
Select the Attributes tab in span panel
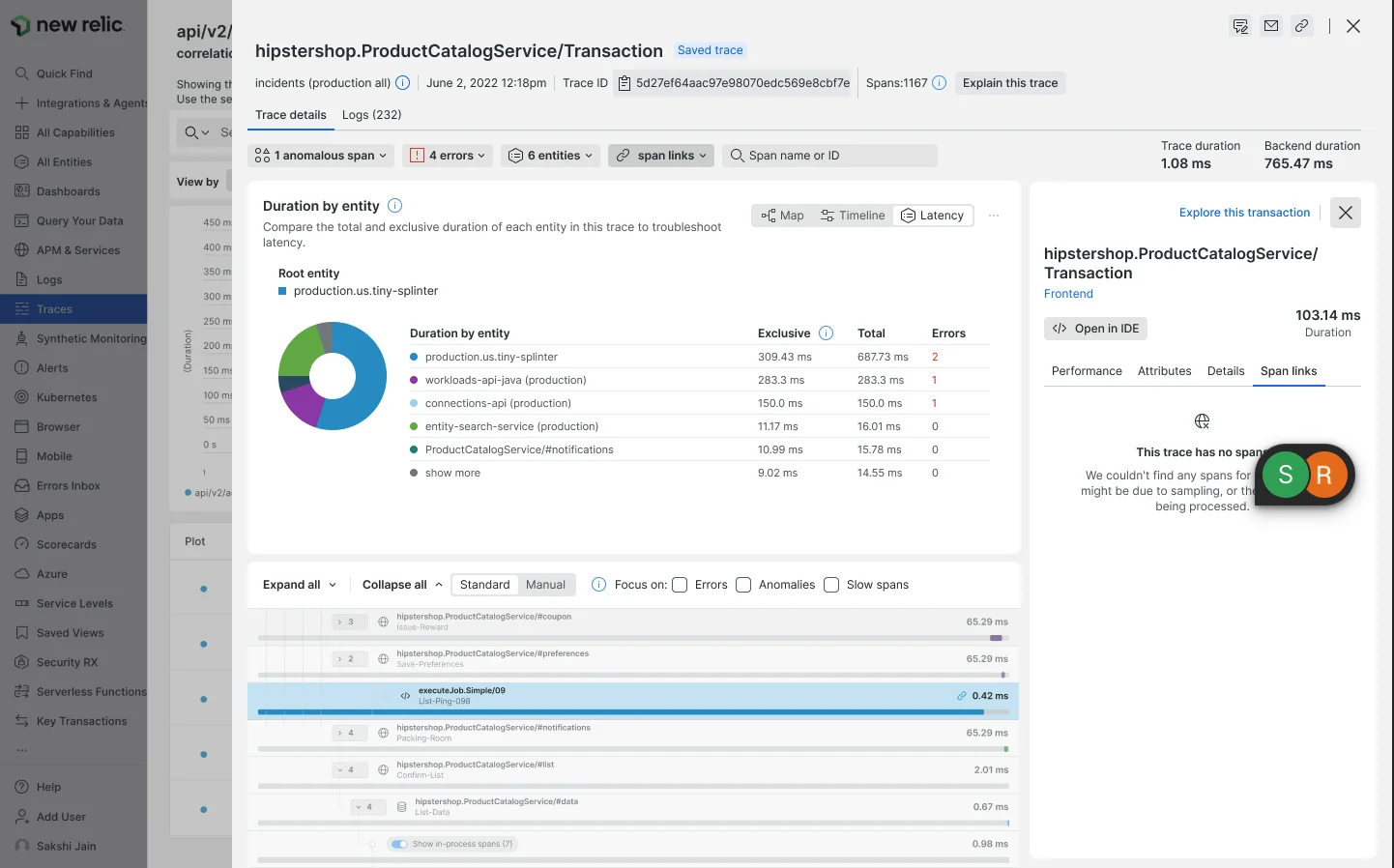[x=1164, y=371]
